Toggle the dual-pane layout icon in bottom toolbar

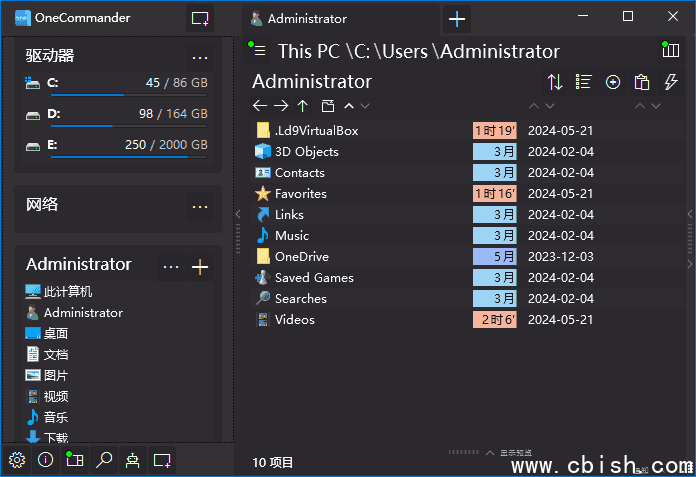73,460
